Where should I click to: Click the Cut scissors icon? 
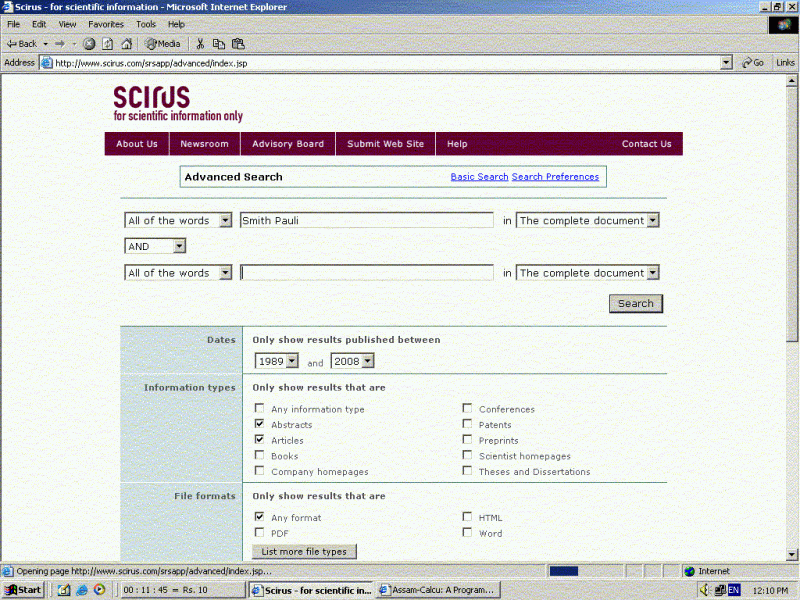tap(200, 44)
